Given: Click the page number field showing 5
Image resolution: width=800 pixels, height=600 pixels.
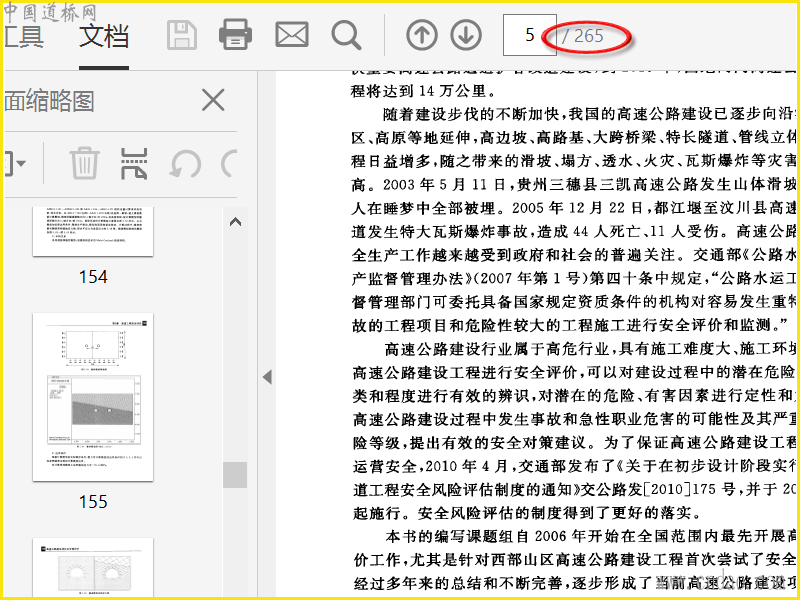Looking at the screenshot, I should tap(530, 35).
